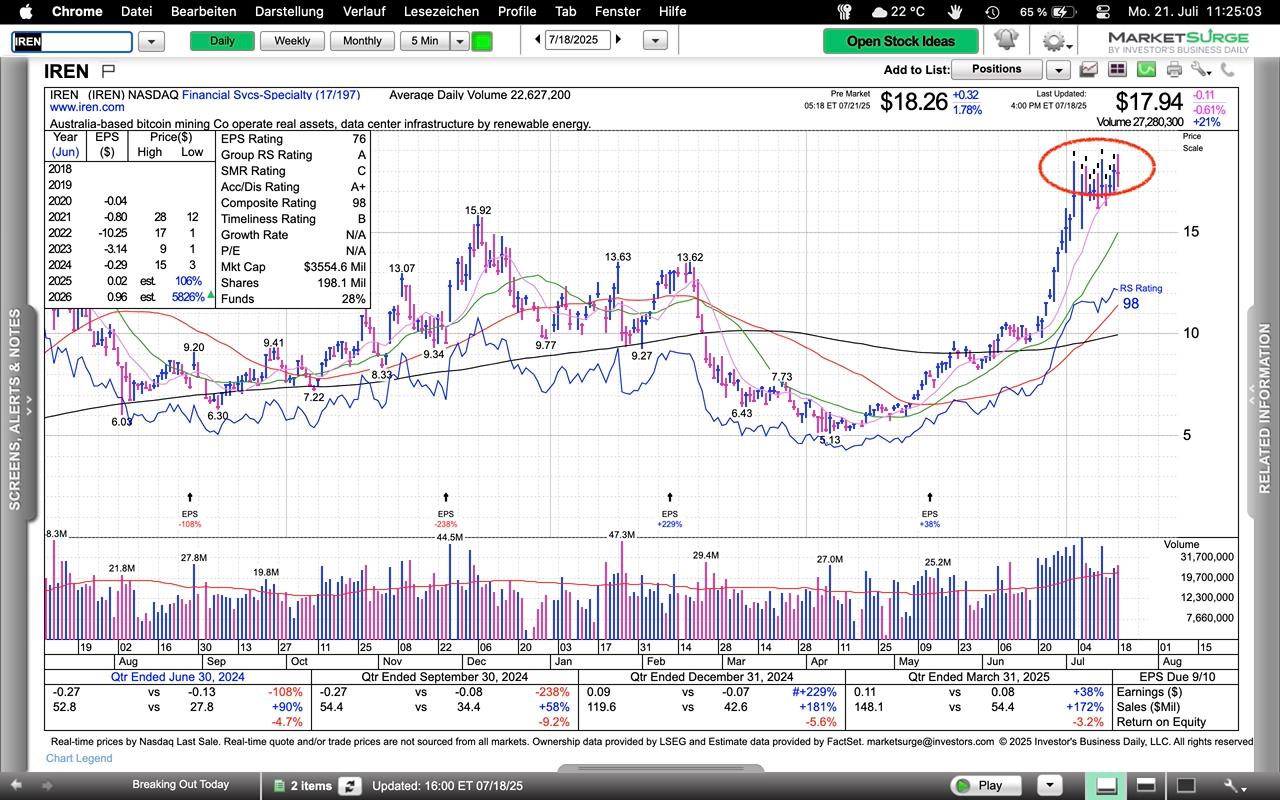Image resolution: width=1280 pixels, height=800 pixels.
Task: Open the Verlauf menu in Chrome
Action: tap(363, 11)
